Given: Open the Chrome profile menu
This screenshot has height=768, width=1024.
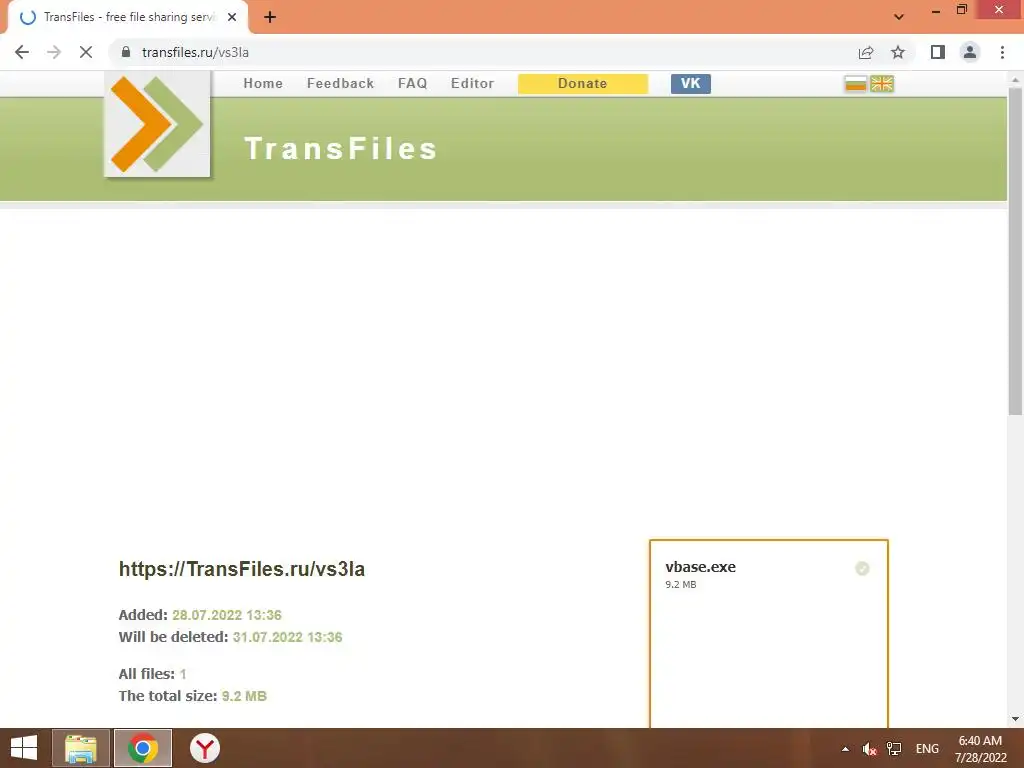Looking at the screenshot, I should coord(970,52).
